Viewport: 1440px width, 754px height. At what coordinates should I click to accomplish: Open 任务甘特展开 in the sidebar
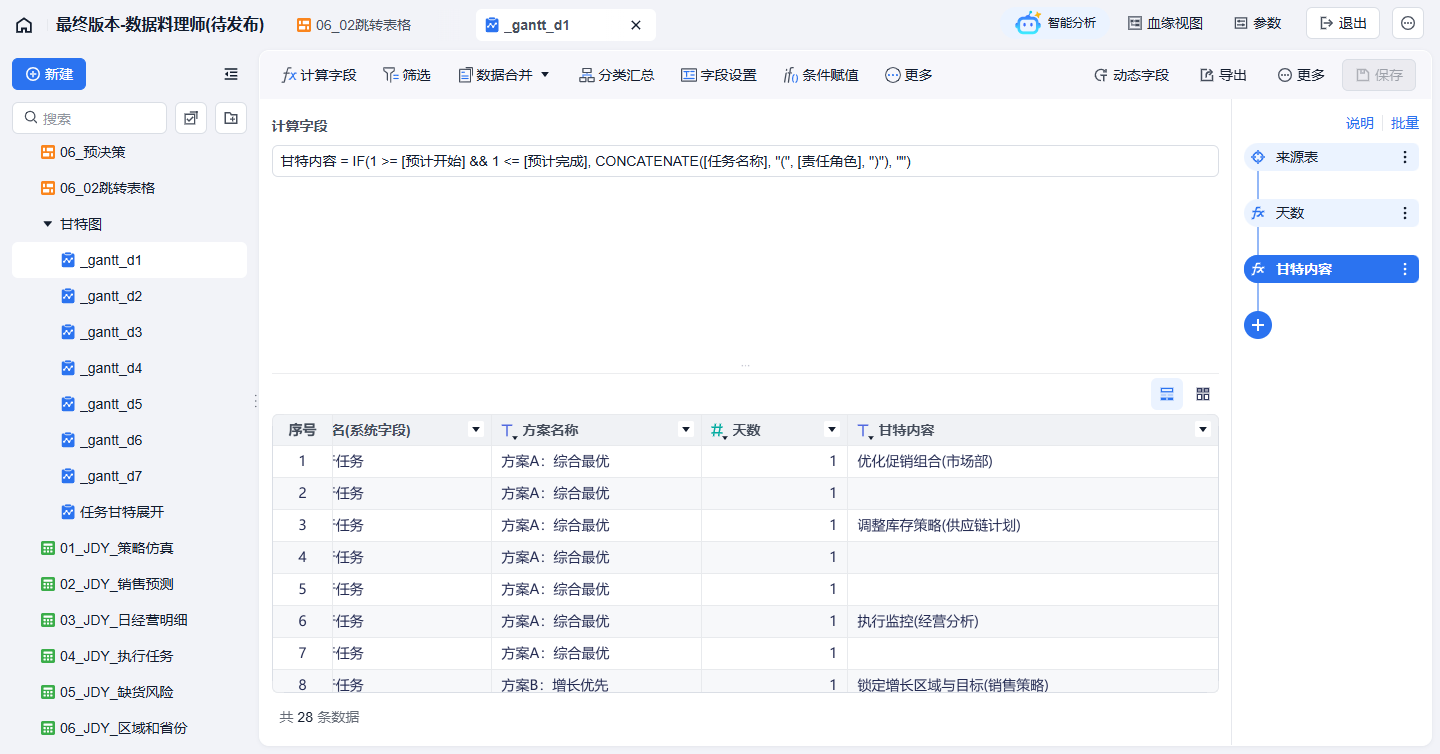click(x=129, y=512)
